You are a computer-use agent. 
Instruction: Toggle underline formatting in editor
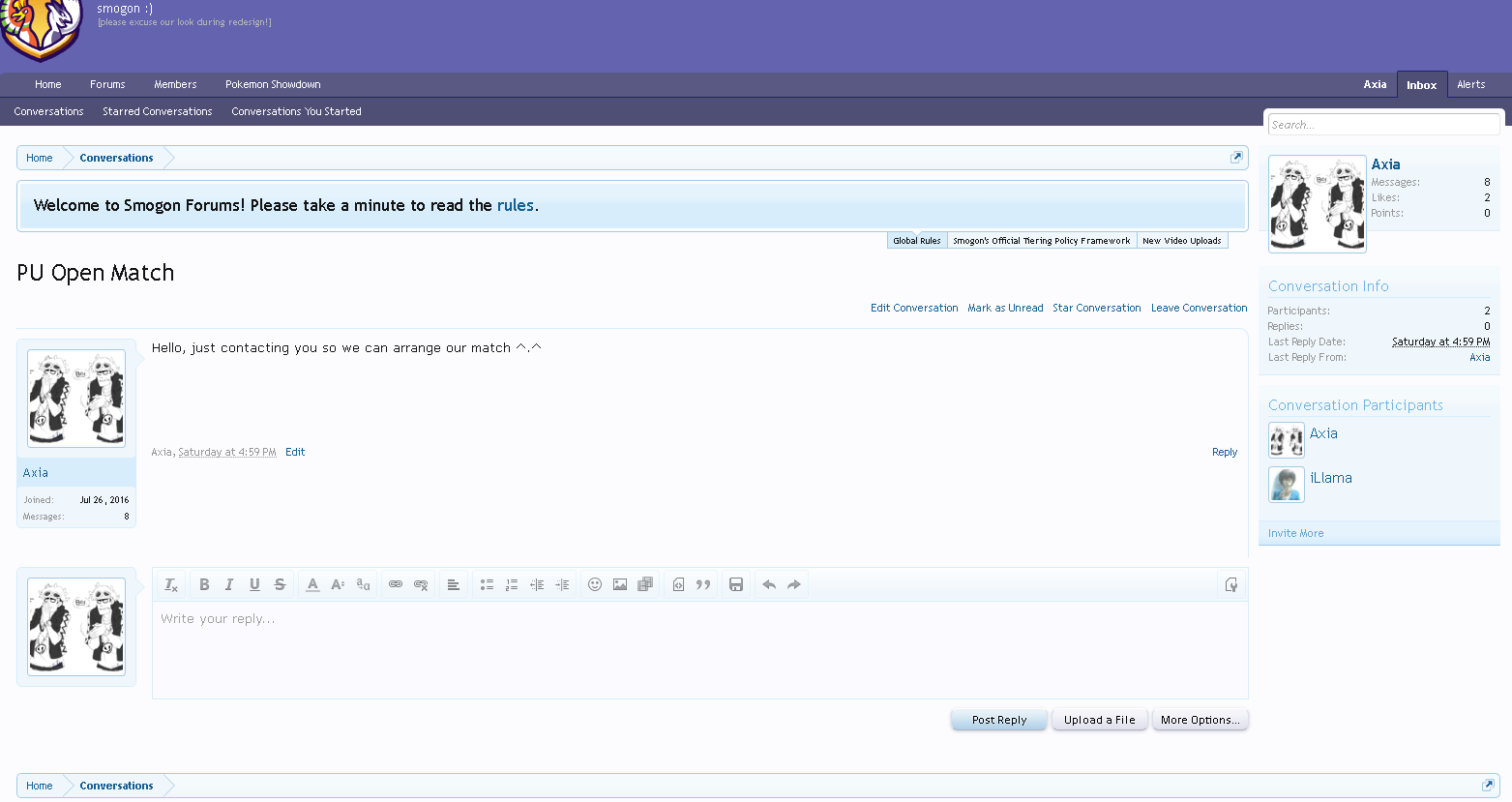point(254,584)
